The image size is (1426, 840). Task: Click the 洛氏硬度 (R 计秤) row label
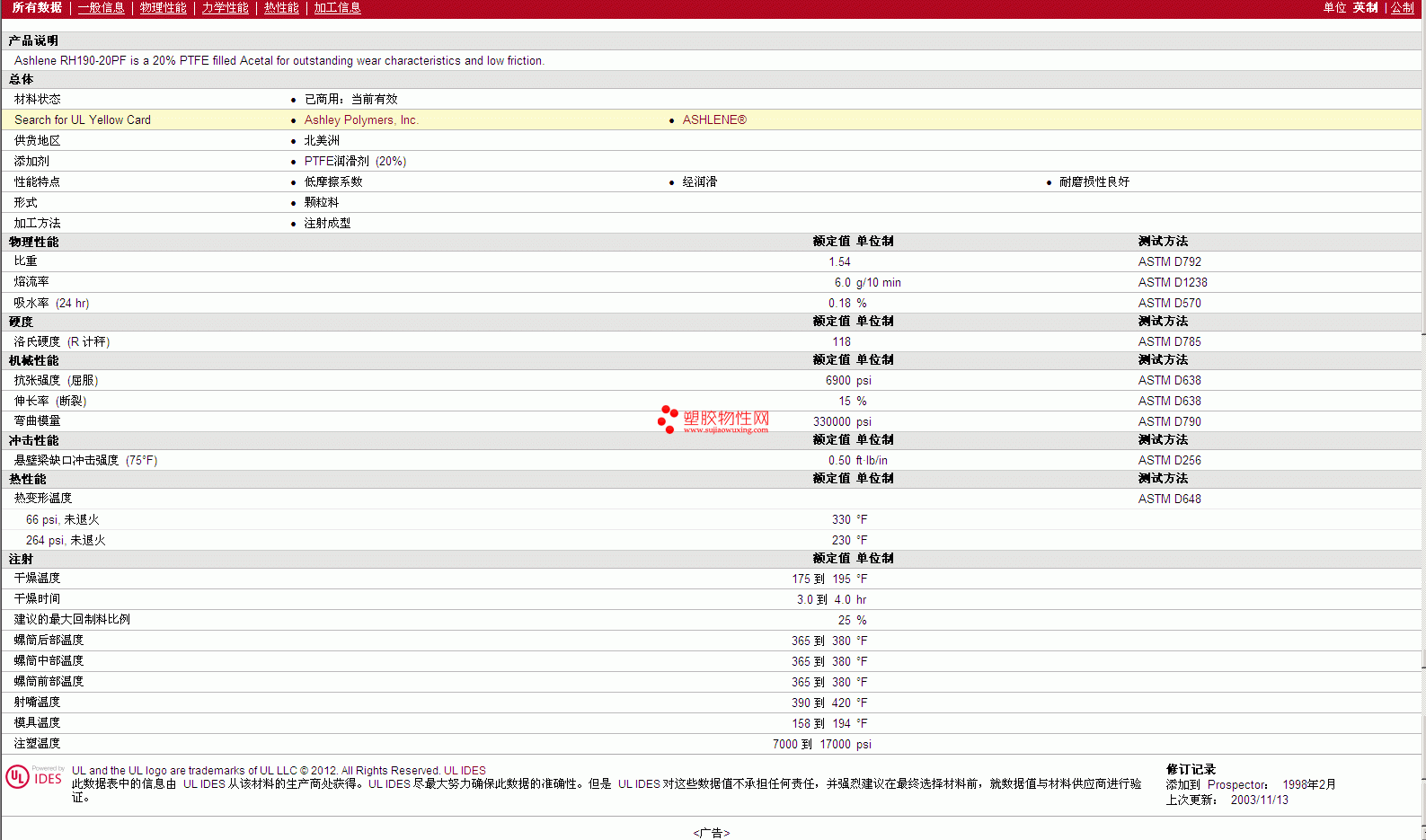click(62, 342)
